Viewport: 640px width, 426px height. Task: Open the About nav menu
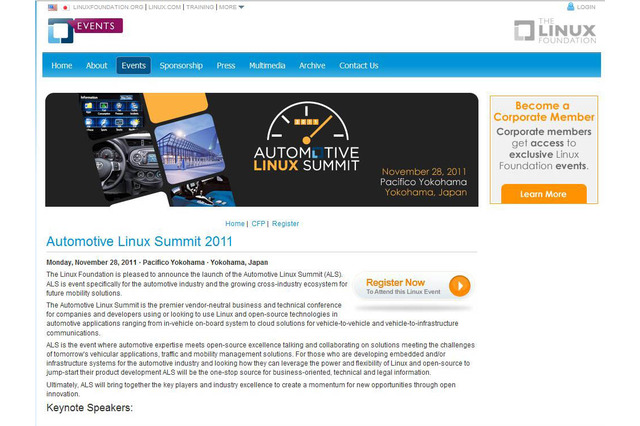coord(96,65)
